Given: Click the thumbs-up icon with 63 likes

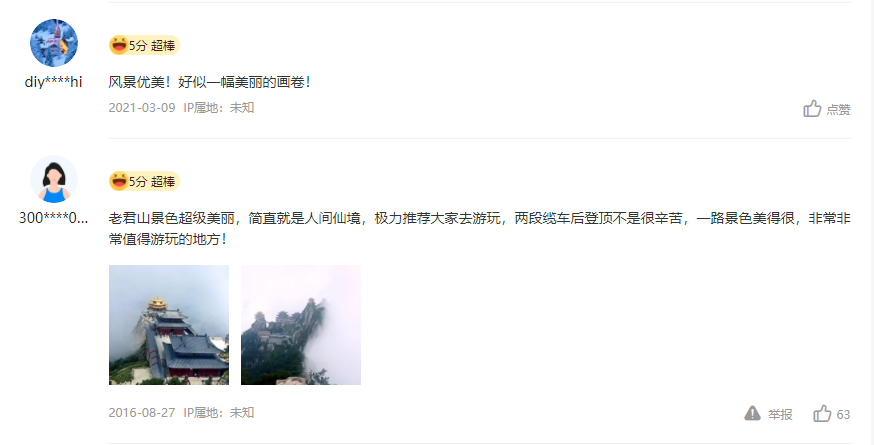Looking at the screenshot, I should 822,414.
